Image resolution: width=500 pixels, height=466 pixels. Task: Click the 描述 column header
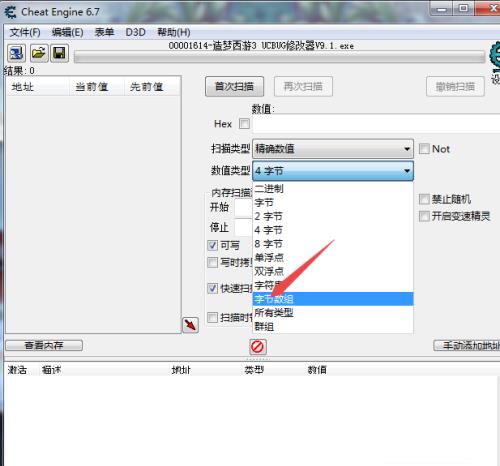pyautogui.click(x=51, y=370)
